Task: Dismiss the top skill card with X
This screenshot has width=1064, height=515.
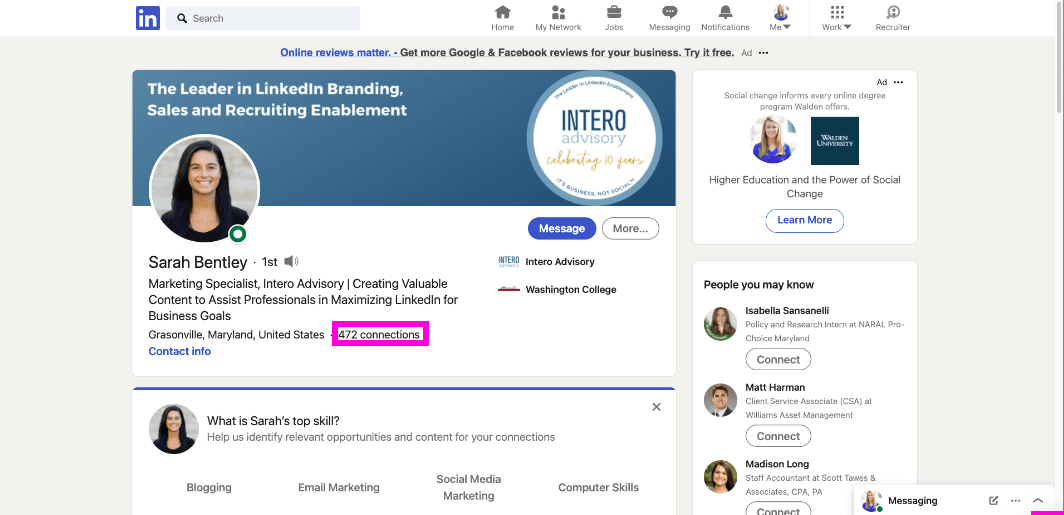Action: coord(656,407)
